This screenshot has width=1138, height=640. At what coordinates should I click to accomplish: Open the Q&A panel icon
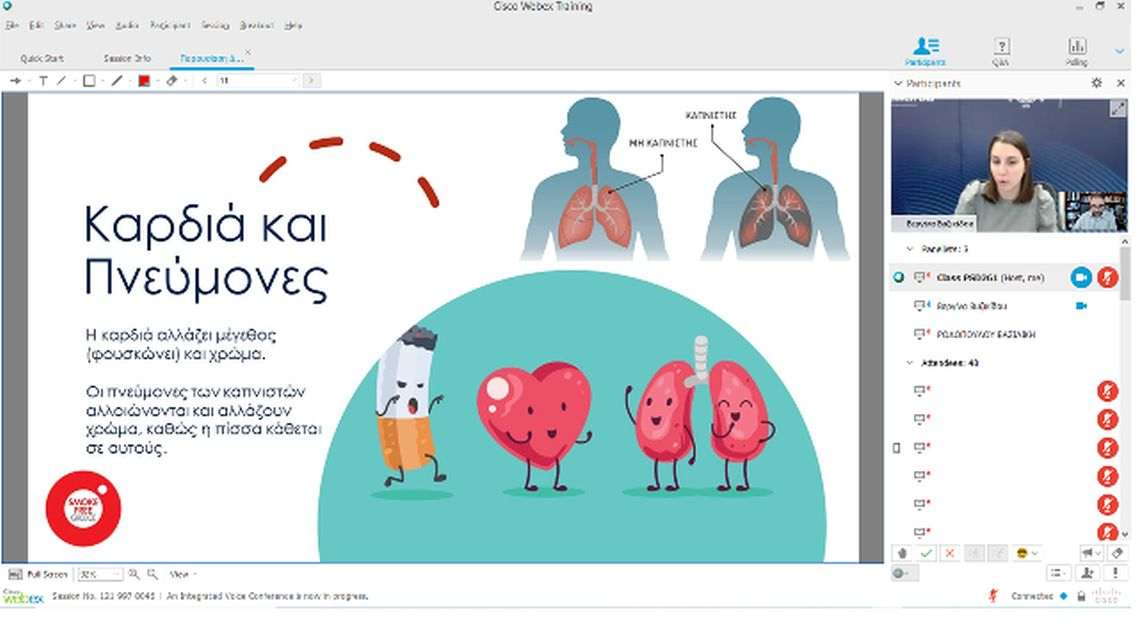tap(1002, 52)
